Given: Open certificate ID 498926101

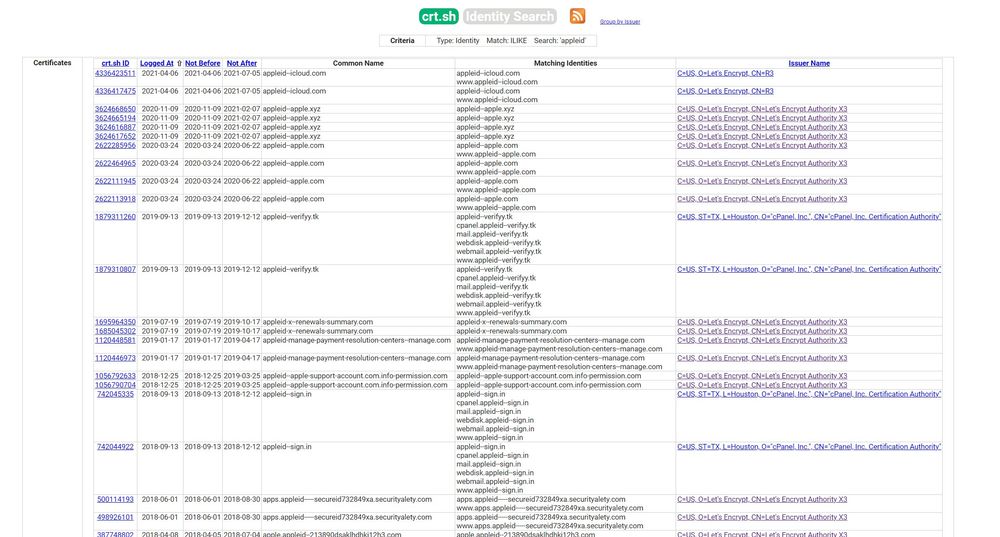Looking at the screenshot, I should coord(115,517).
